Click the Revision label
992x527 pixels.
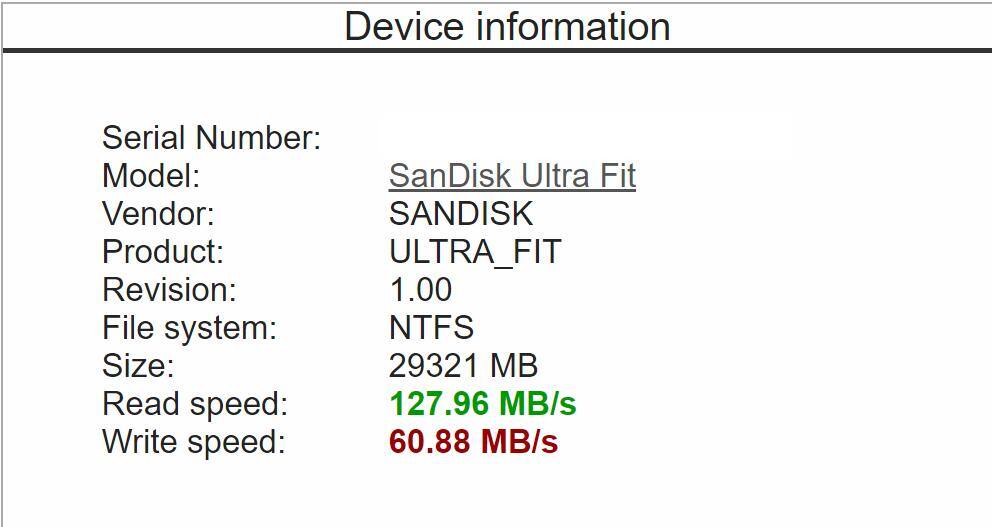[169, 290]
